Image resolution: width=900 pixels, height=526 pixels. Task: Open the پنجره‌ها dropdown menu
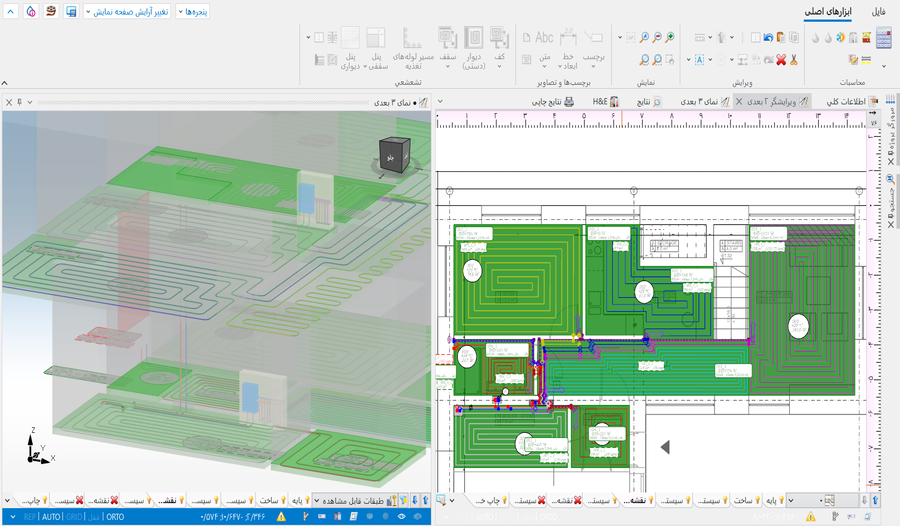pos(194,11)
